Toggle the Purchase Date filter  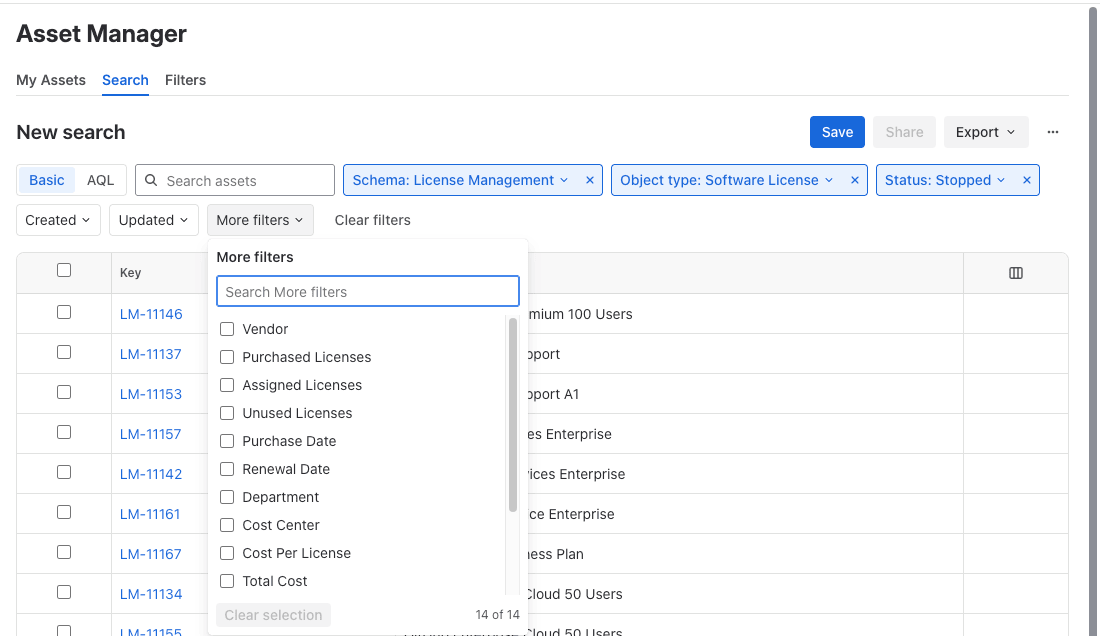[x=227, y=441]
